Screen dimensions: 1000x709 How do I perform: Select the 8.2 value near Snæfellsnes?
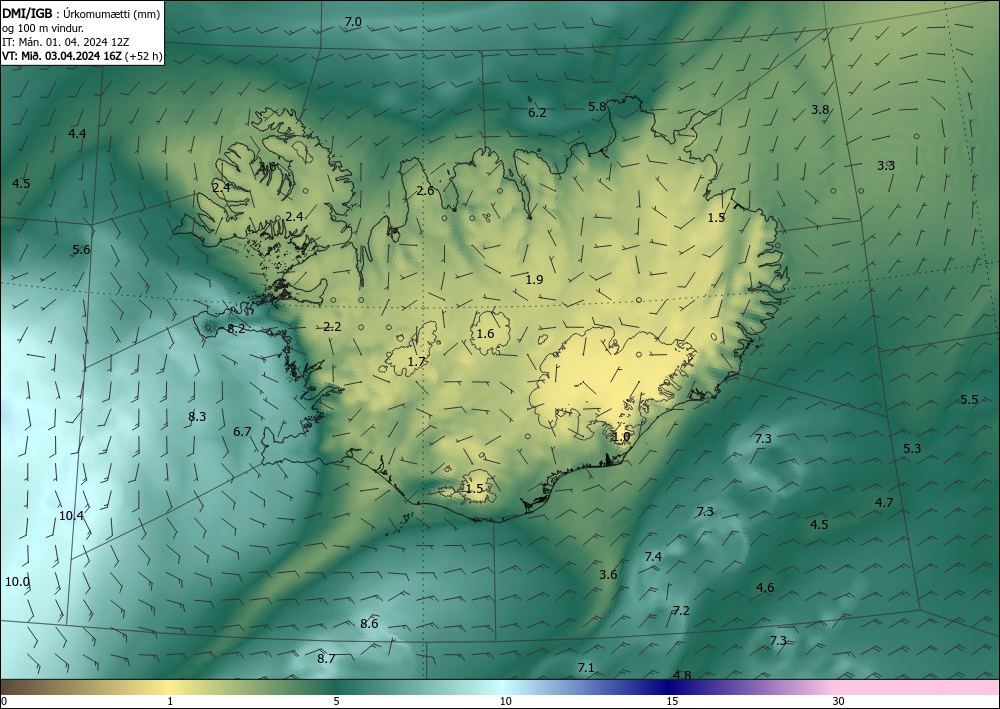pyautogui.click(x=236, y=329)
